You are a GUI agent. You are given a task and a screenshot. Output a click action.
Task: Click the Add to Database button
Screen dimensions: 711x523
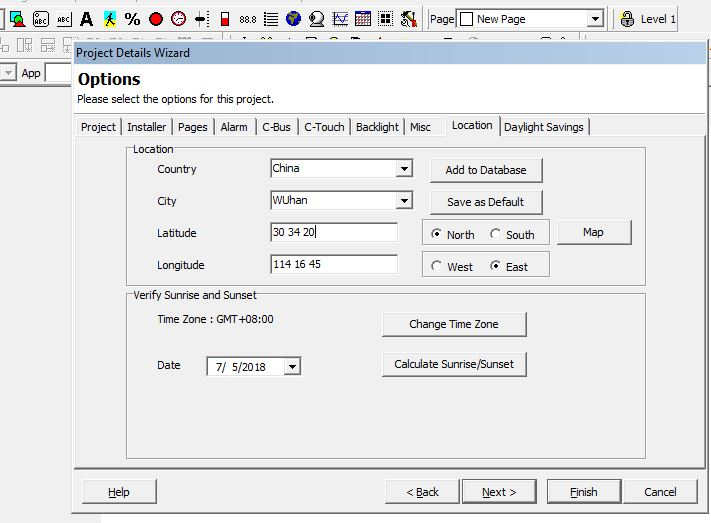pos(486,170)
